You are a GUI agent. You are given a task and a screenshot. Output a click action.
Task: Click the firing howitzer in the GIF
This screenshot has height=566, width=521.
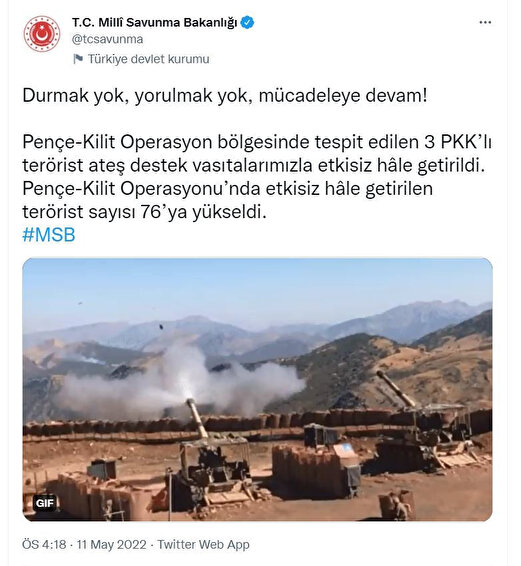coord(213,458)
